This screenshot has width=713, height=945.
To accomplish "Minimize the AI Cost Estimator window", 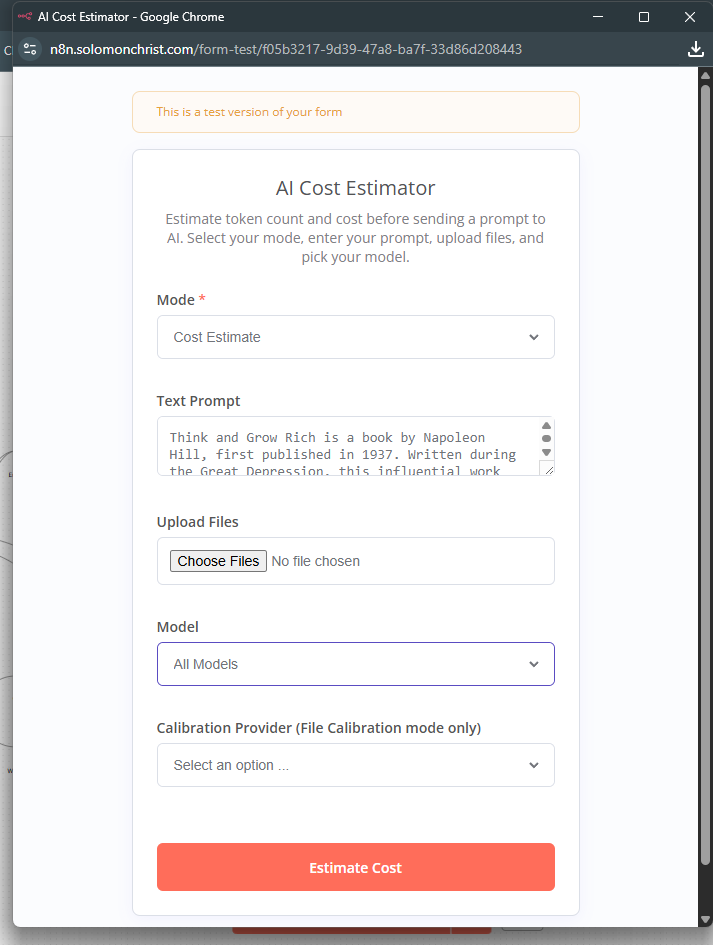I will (x=598, y=17).
